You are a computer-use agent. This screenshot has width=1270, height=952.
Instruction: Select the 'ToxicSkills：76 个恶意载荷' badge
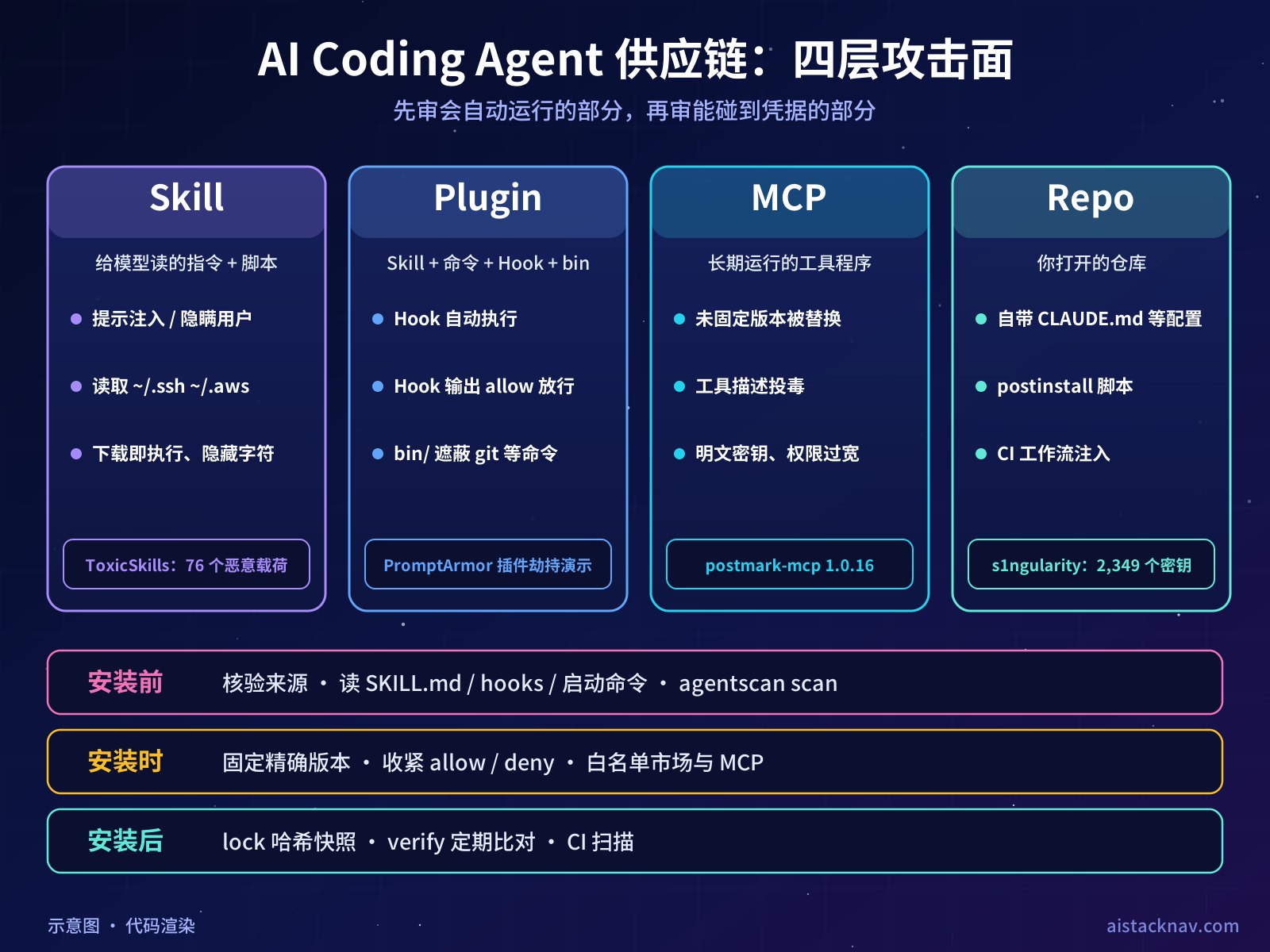coord(187,564)
